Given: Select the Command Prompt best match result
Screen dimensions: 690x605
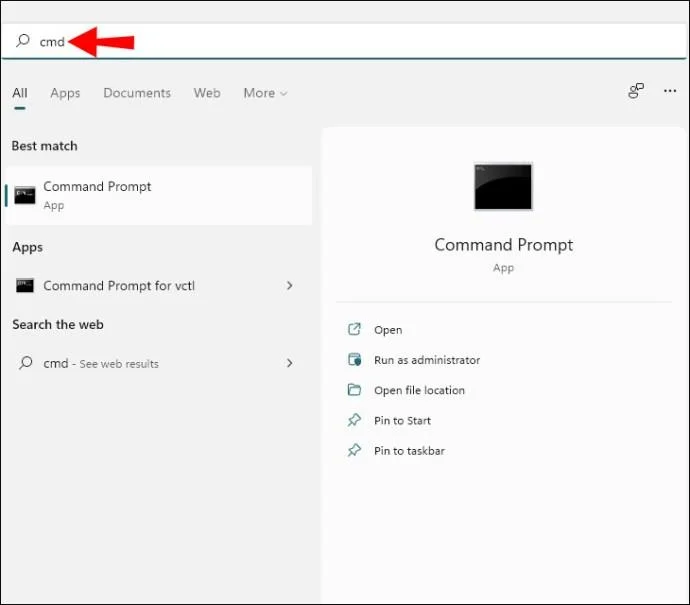Looking at the screenshot, I should tap(159, 195).
